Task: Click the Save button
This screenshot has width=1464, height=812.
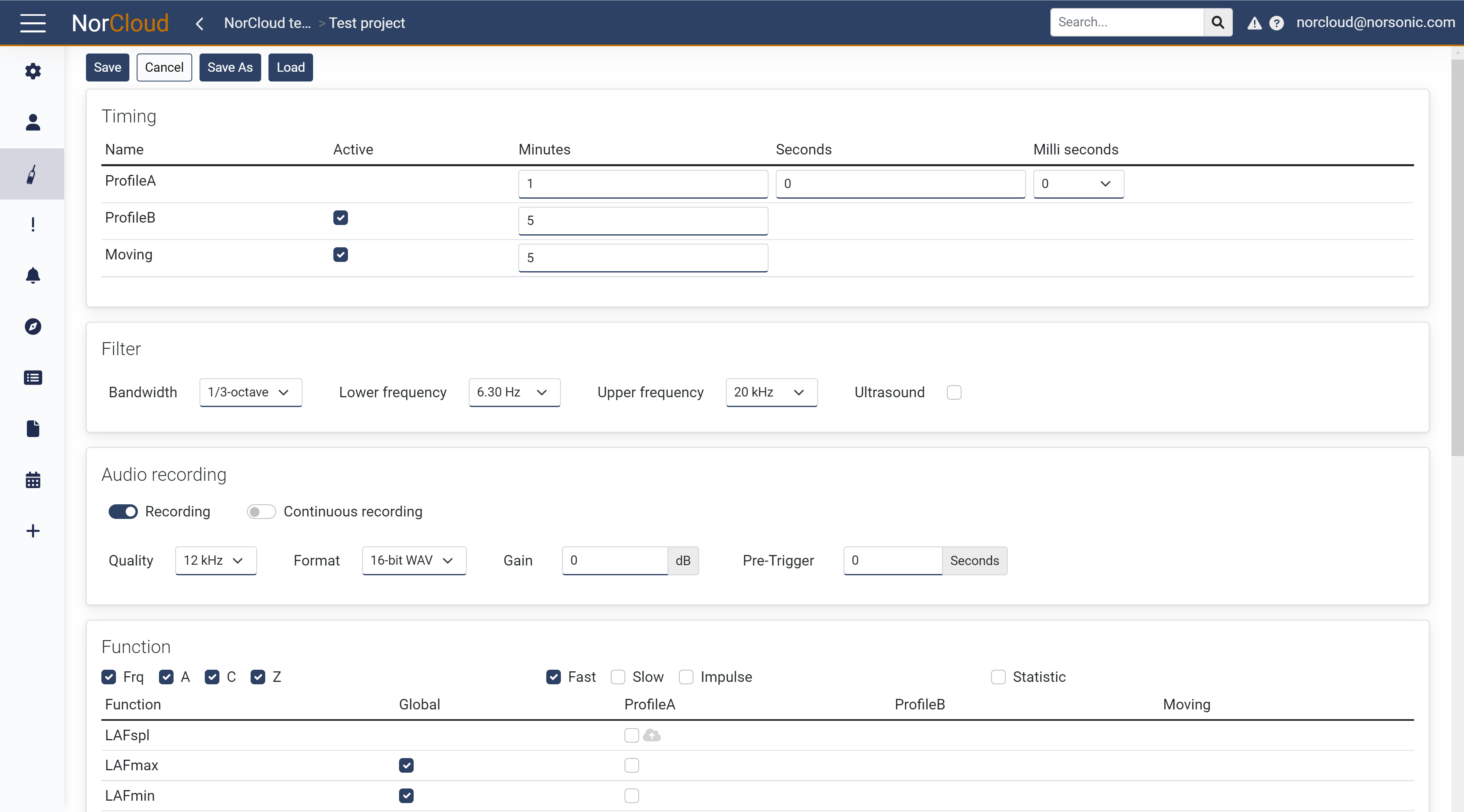Action: [107, 67]
